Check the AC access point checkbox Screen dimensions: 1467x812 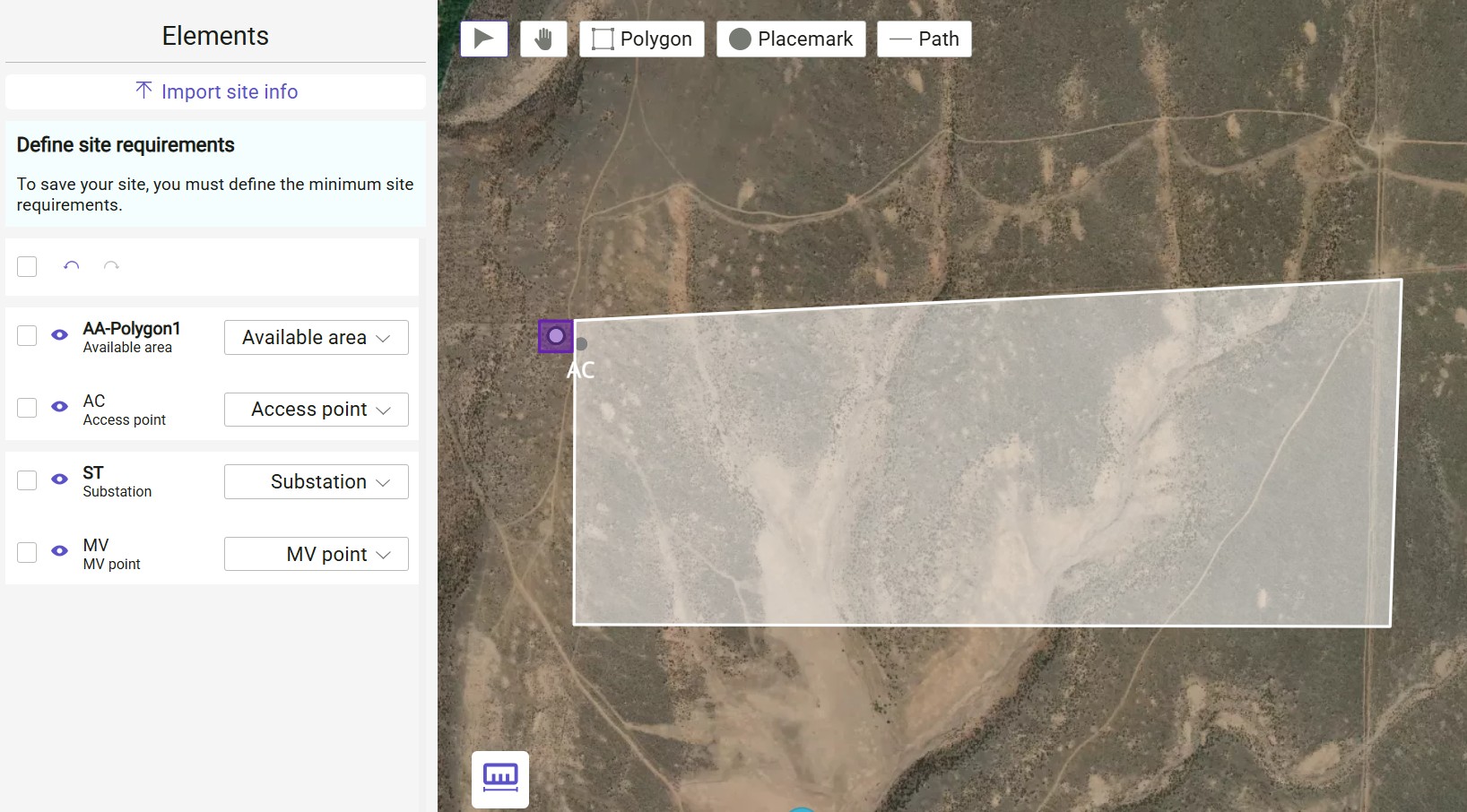(27, 407)
